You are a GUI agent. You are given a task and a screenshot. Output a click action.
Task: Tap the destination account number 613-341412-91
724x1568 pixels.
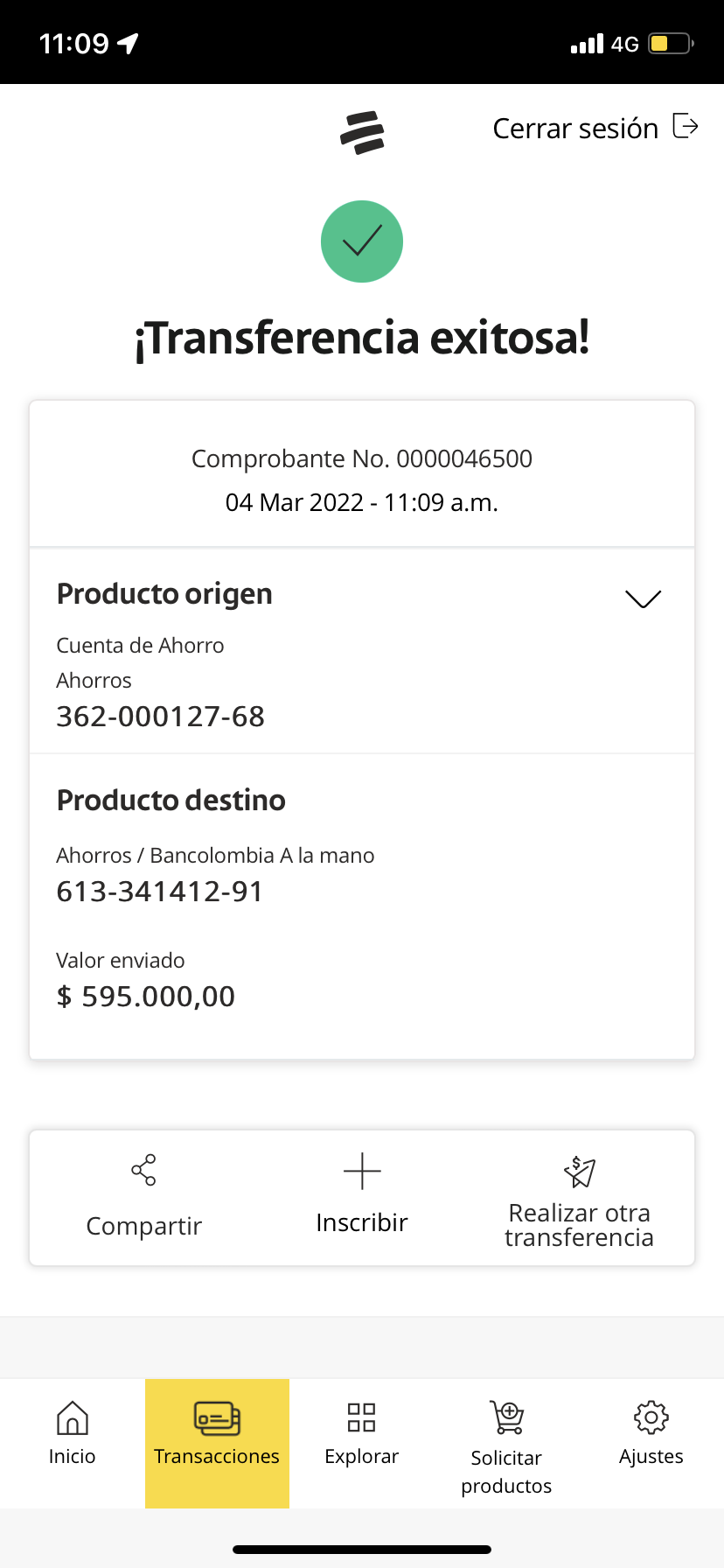click(x=160, y=892)
